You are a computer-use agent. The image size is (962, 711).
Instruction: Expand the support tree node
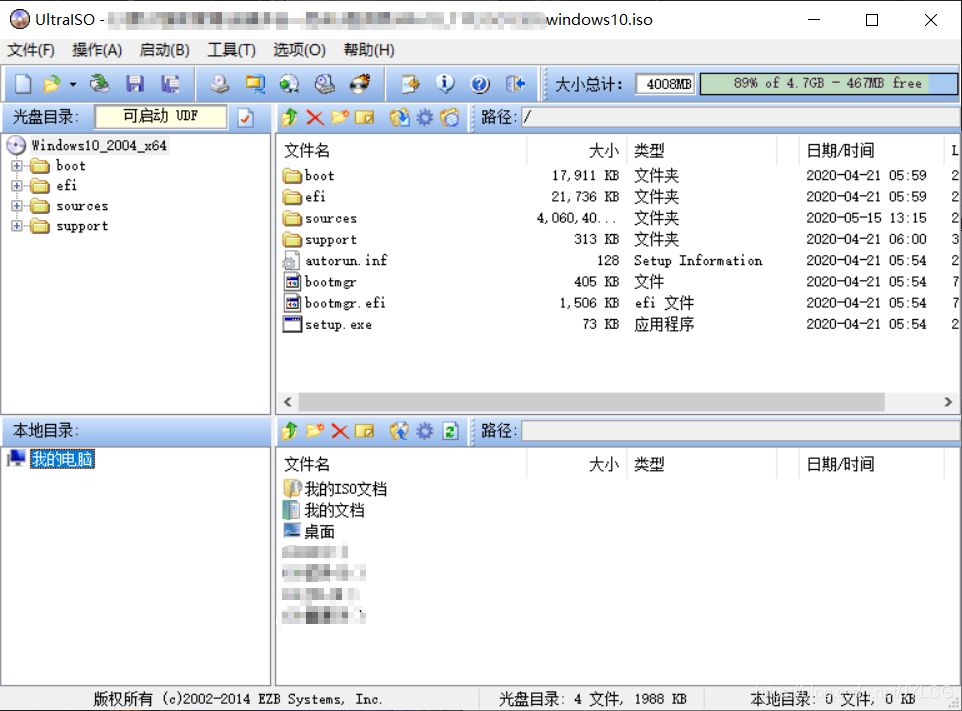(x=17, y=226)
